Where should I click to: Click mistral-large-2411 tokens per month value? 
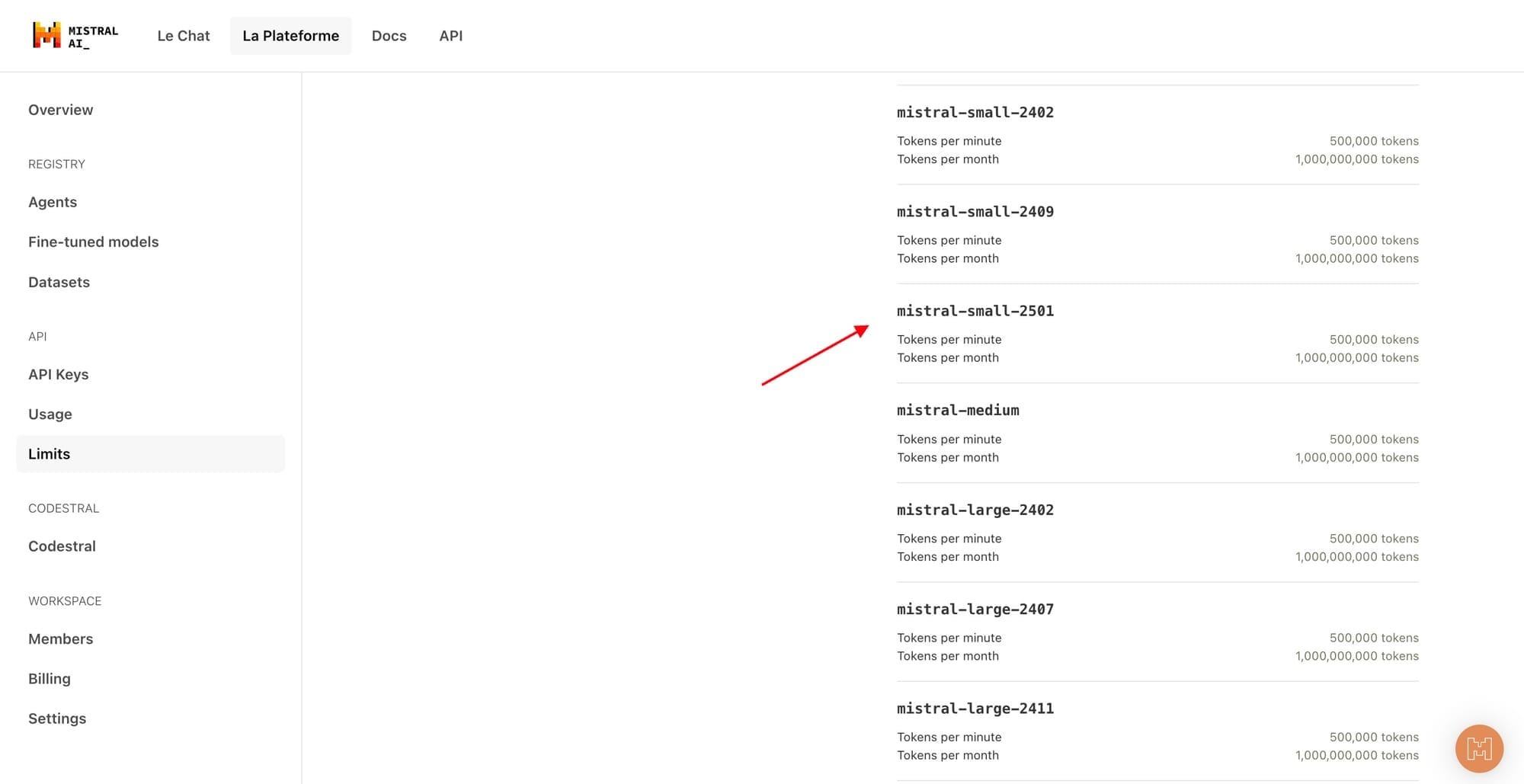[1357, 755]
